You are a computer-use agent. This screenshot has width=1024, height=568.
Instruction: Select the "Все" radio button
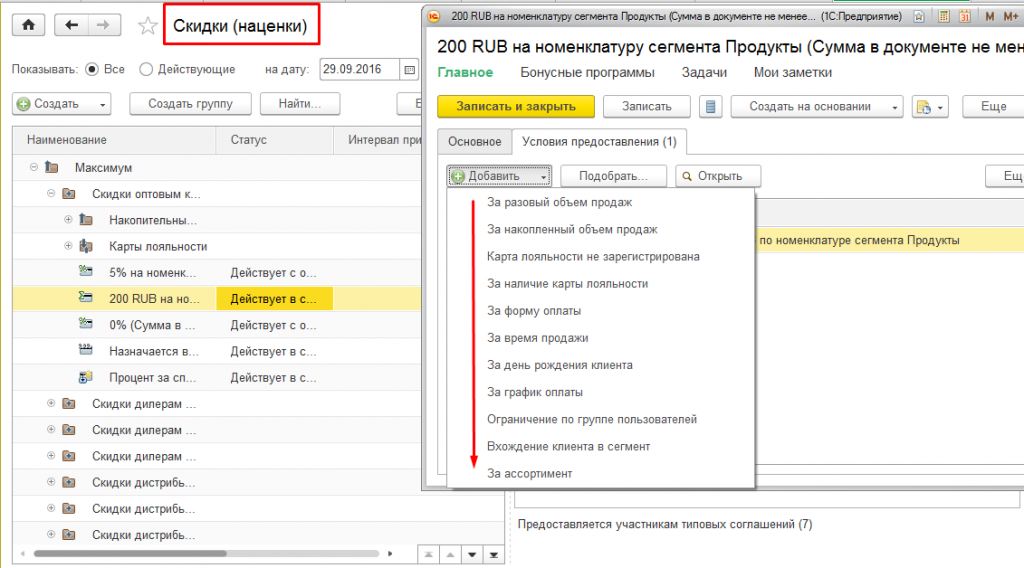(92, 69)
